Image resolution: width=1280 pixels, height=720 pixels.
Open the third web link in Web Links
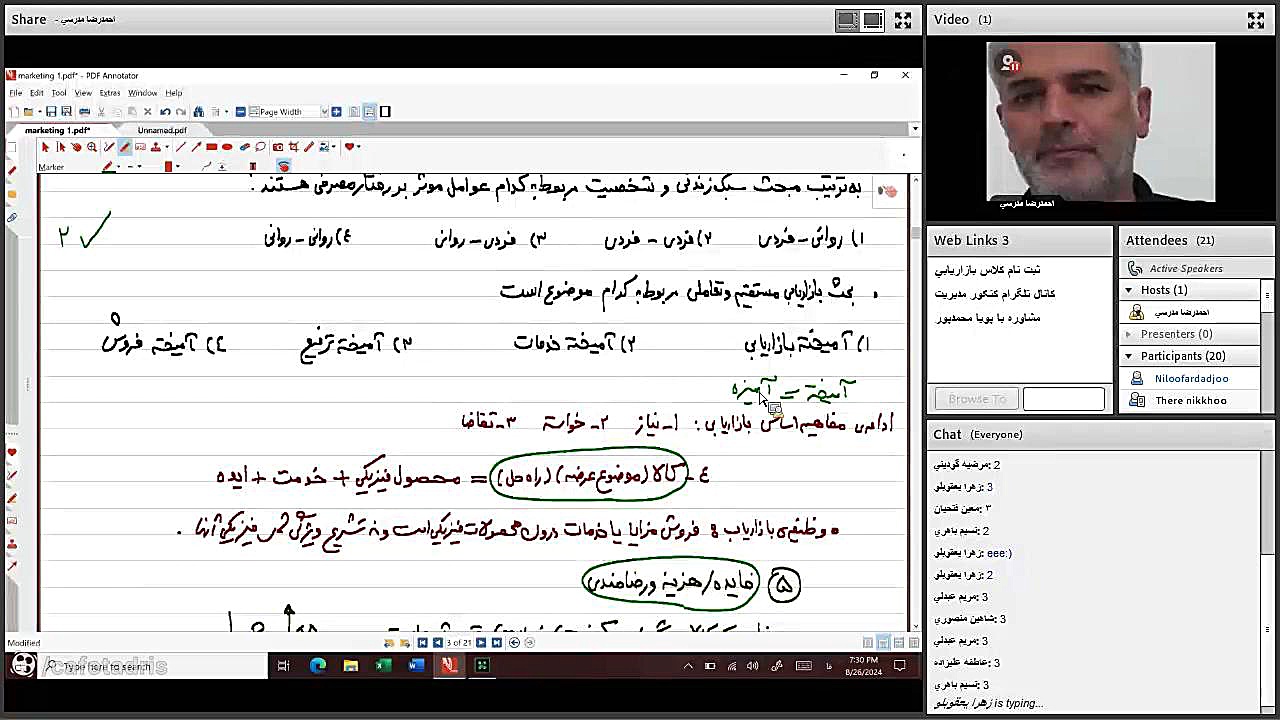coord(987,318)
